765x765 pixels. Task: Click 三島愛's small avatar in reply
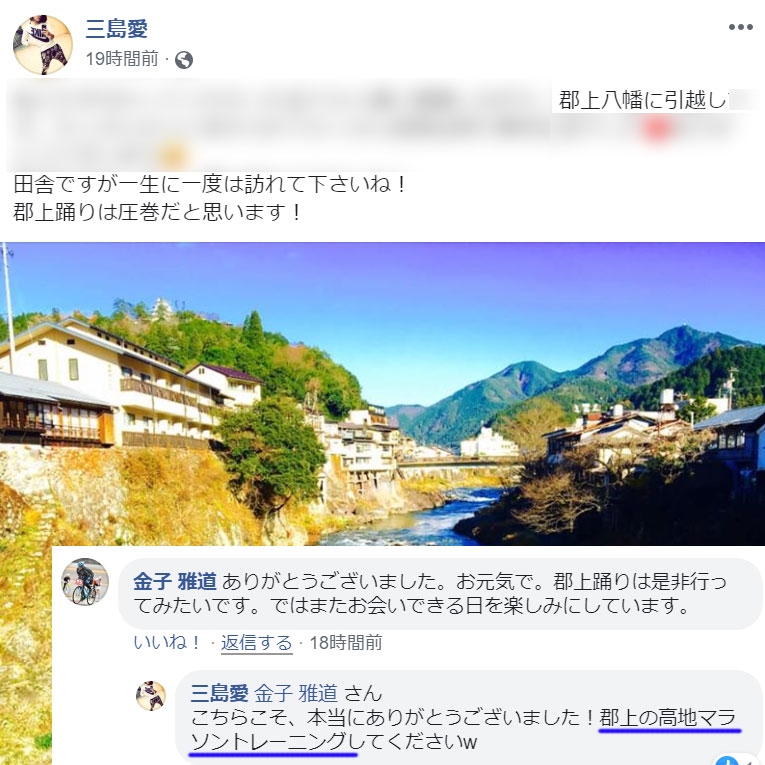coord(151,696)
